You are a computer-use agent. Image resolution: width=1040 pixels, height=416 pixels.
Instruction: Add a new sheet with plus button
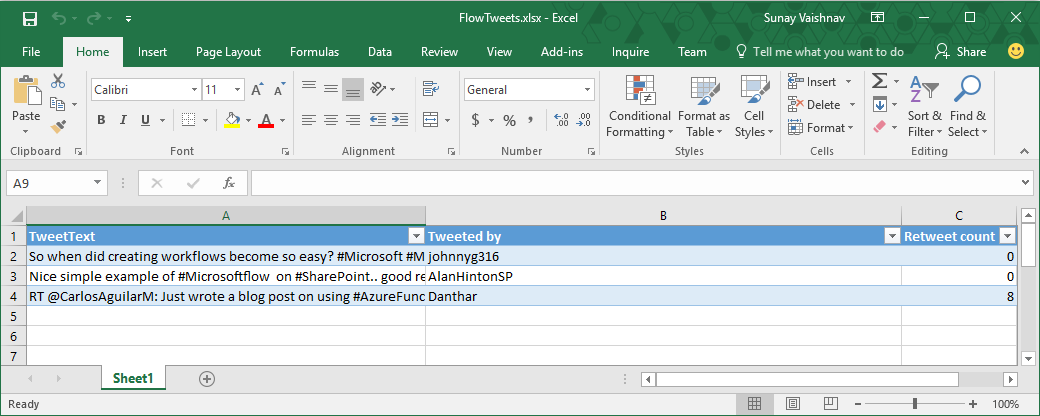point(207,379)
